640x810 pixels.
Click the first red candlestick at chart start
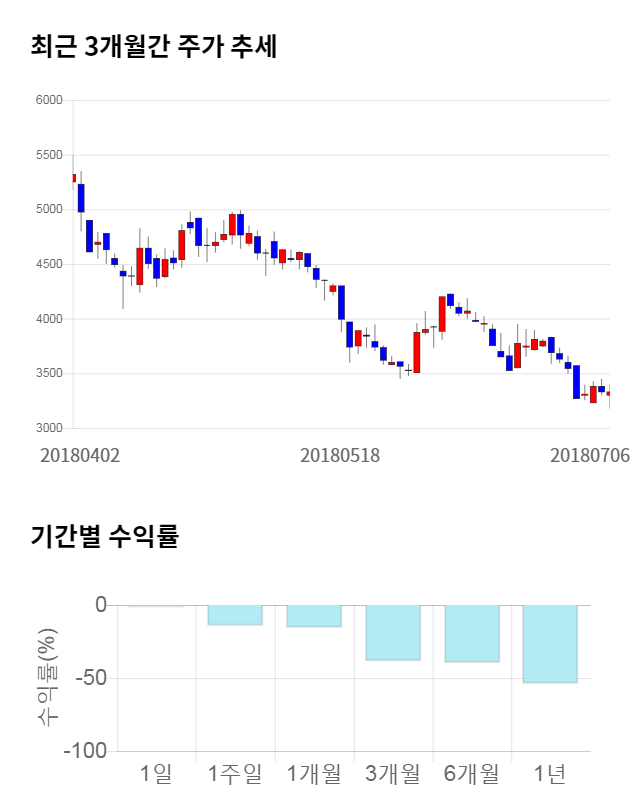click(x=73, y=178)
